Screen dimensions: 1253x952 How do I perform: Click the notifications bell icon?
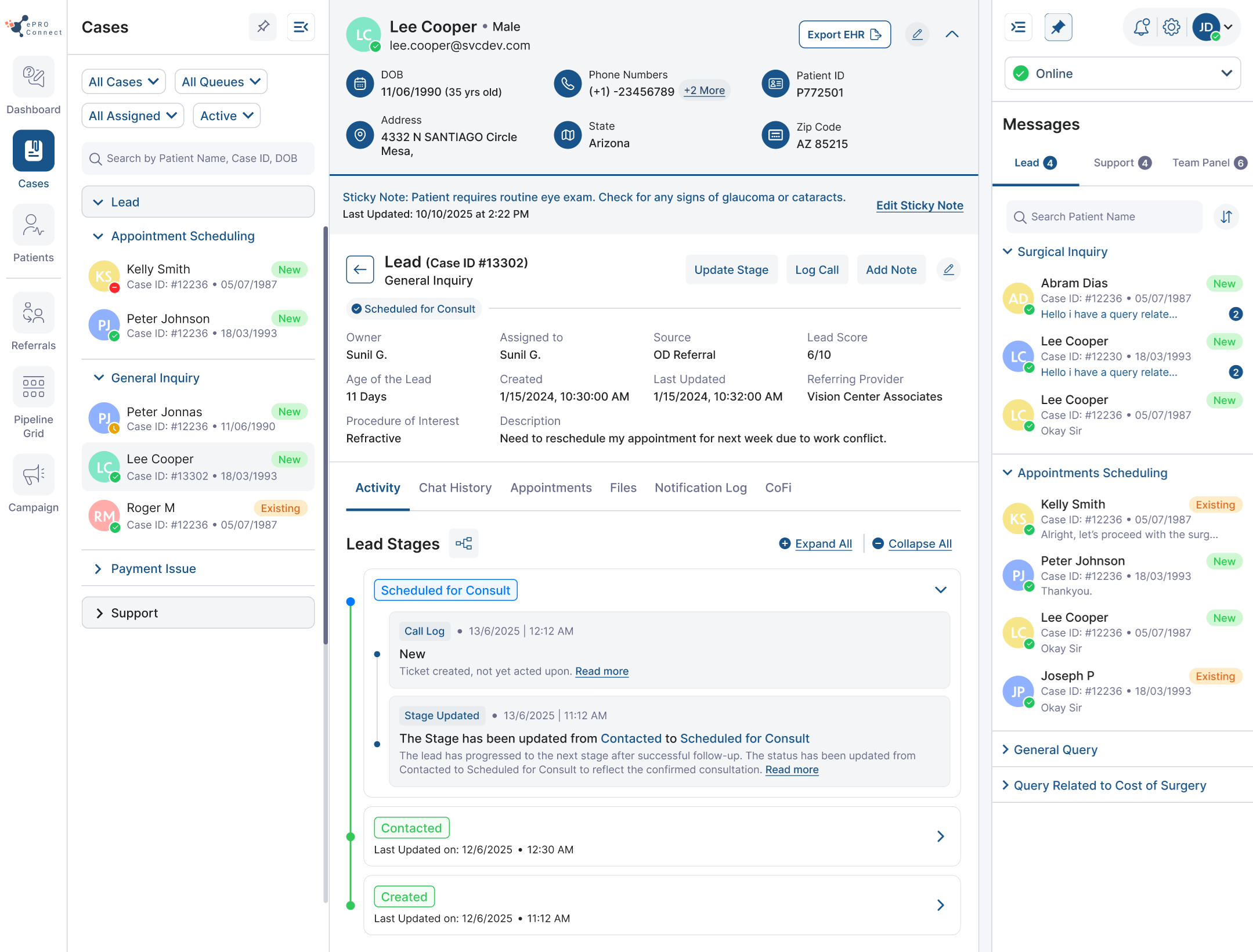click(1141, 27)
